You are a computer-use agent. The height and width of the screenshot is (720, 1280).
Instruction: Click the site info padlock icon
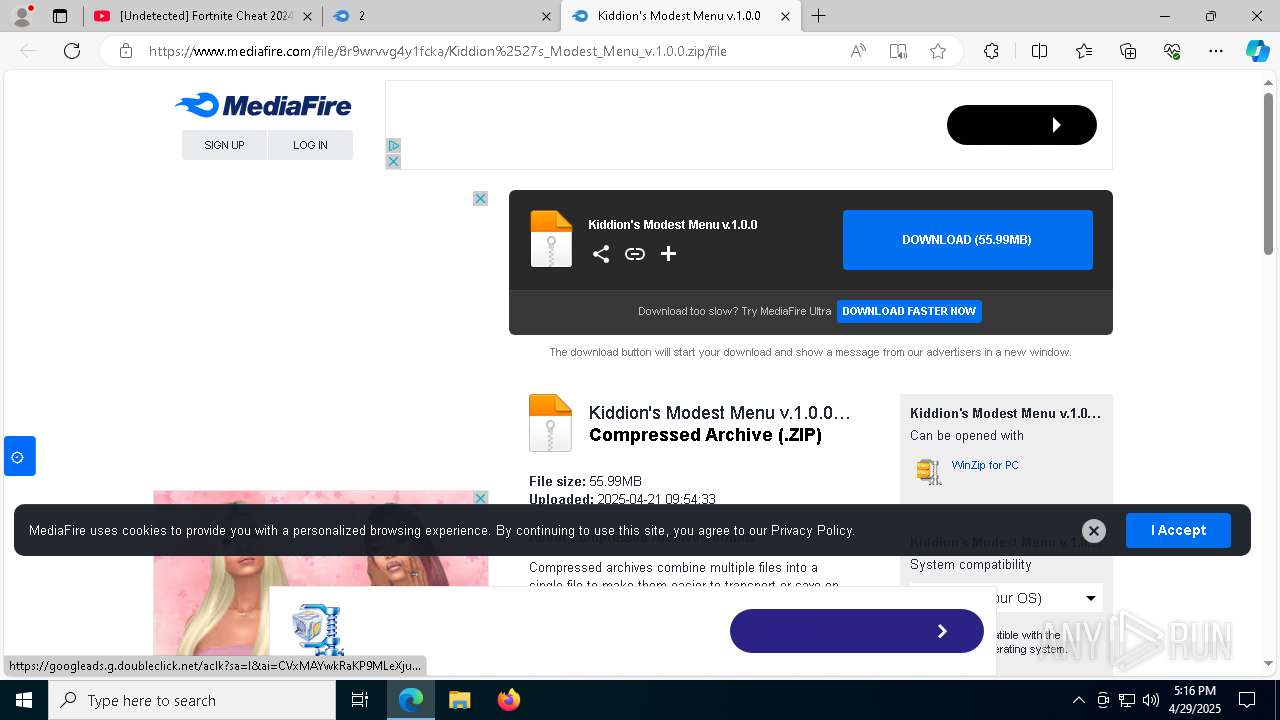[x=126, y=51]
